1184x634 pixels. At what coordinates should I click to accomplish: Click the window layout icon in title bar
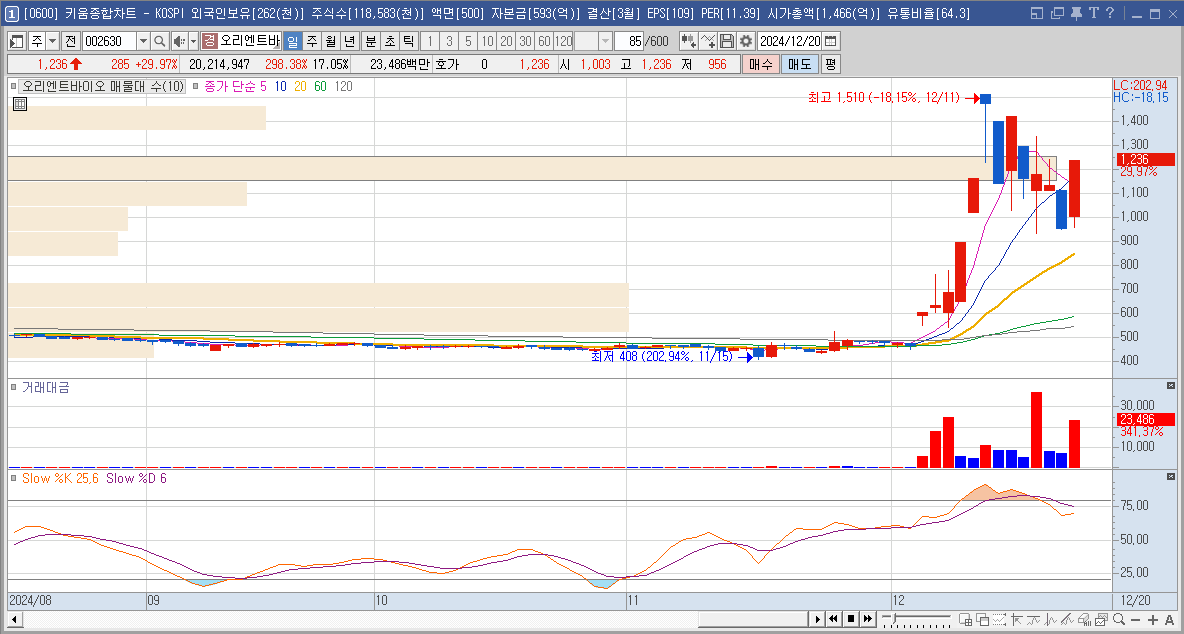[1037, 13]
